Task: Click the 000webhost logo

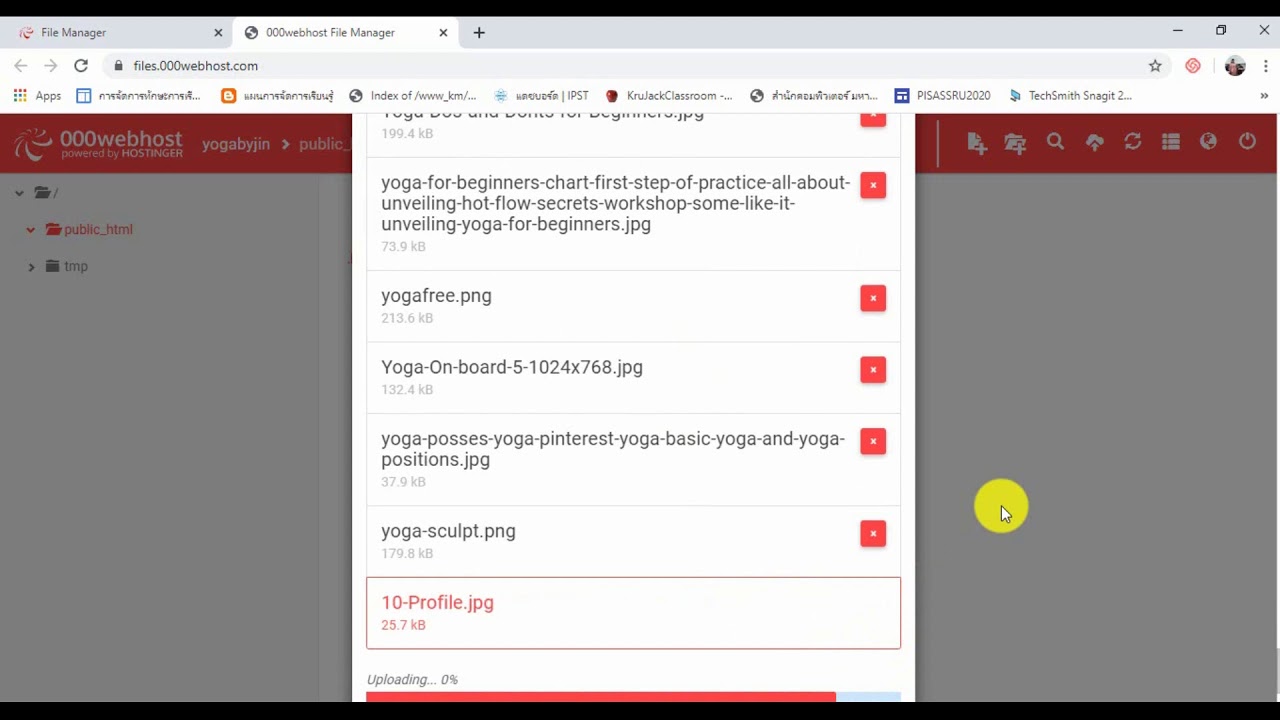Action: click(x=99, y=144)
